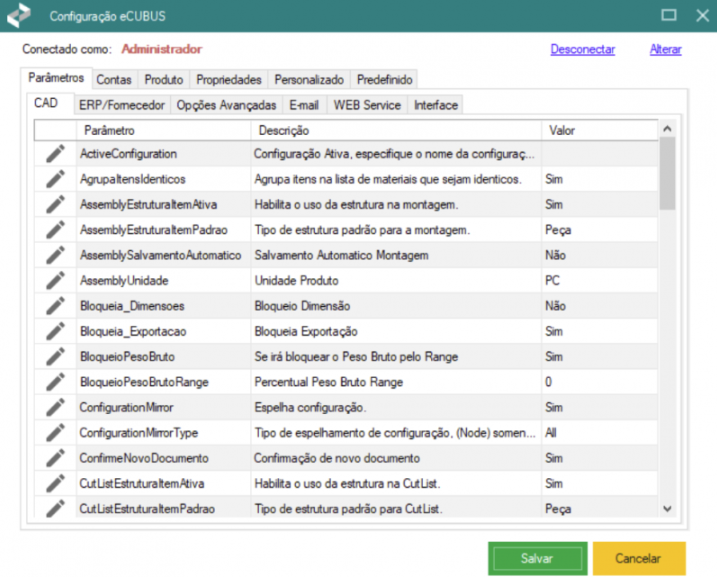717x577 pixels.
Task: Open the WEB Service sub-tab
Action: (x=367, y=105)
